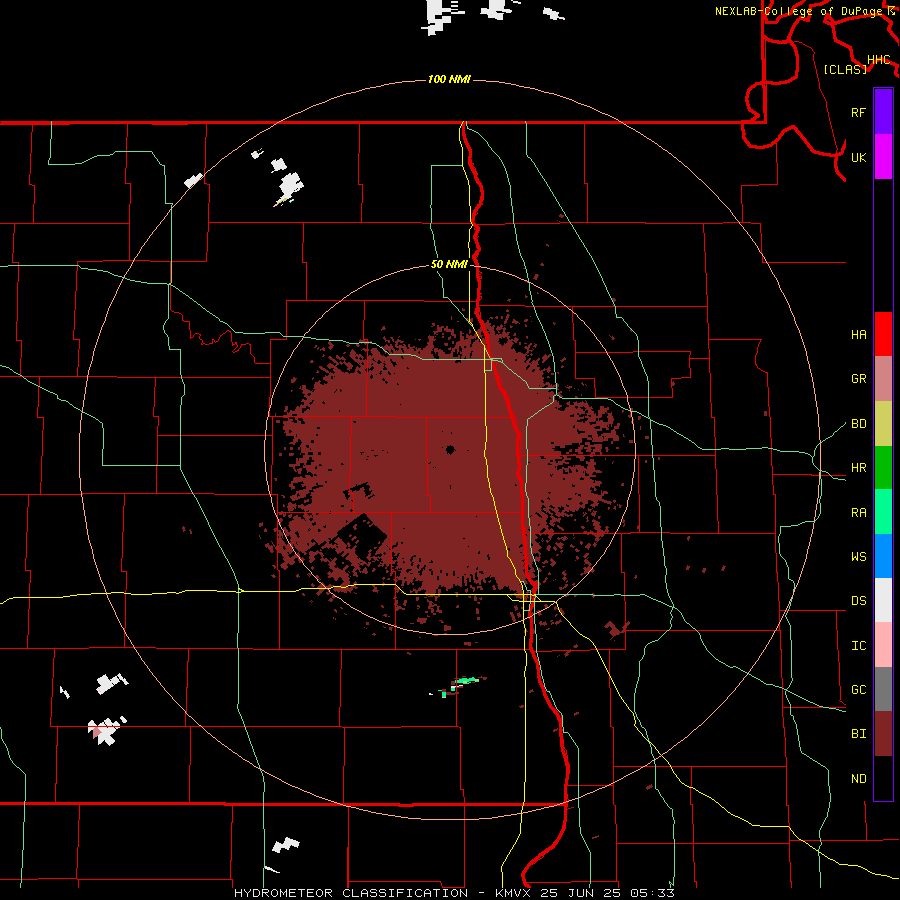This screenshot has height=900, width=900.
Task: Click the BD yellow legend swatch
Action: pyautogui.click(x=883, y=424)
